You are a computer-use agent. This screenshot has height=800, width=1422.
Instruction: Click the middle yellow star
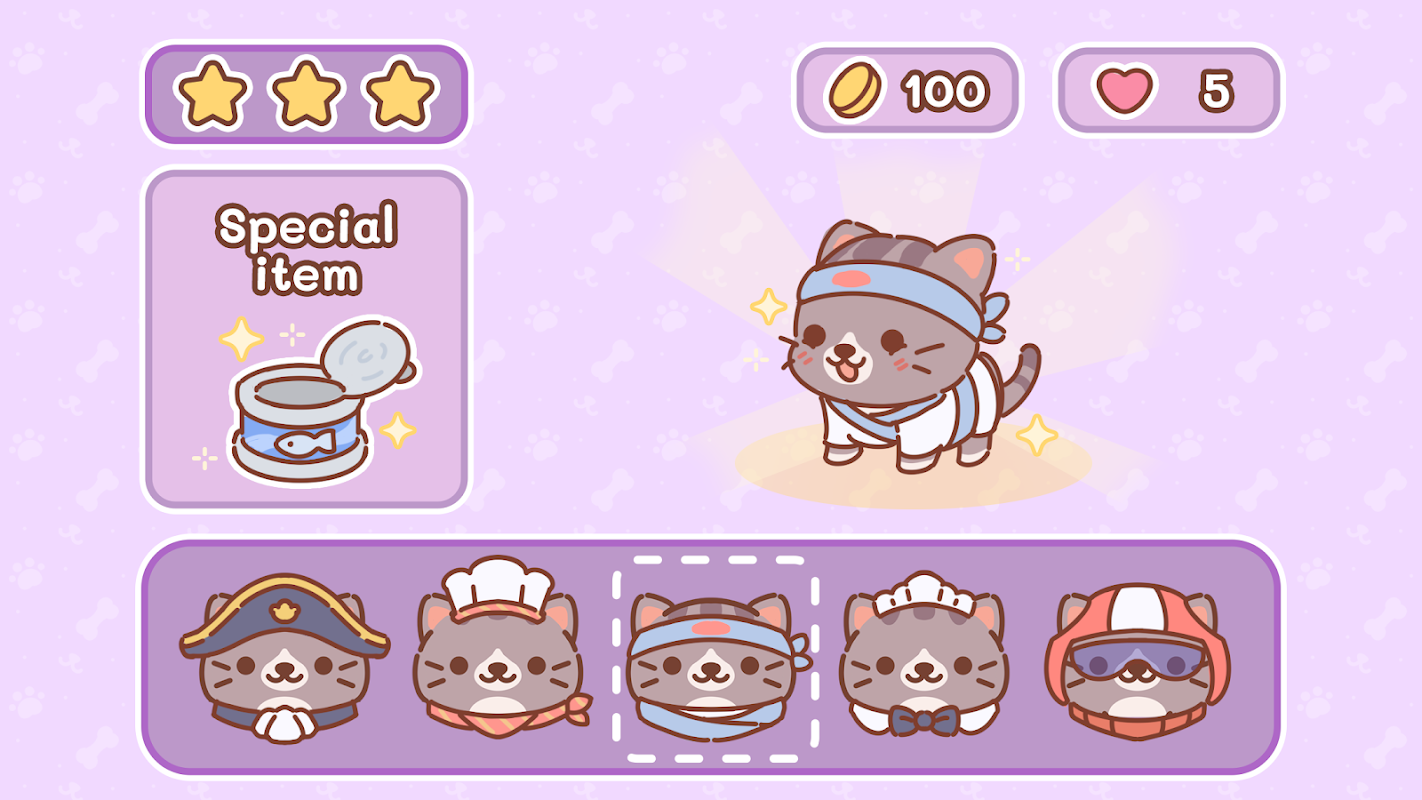click(306, 93)
